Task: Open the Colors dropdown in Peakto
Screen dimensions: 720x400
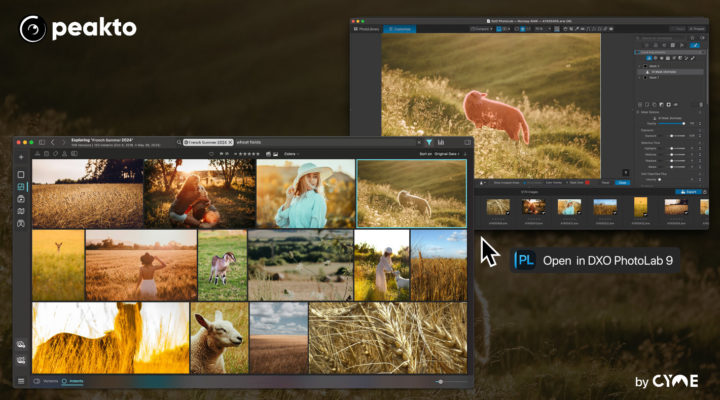Action: [291, 154]
